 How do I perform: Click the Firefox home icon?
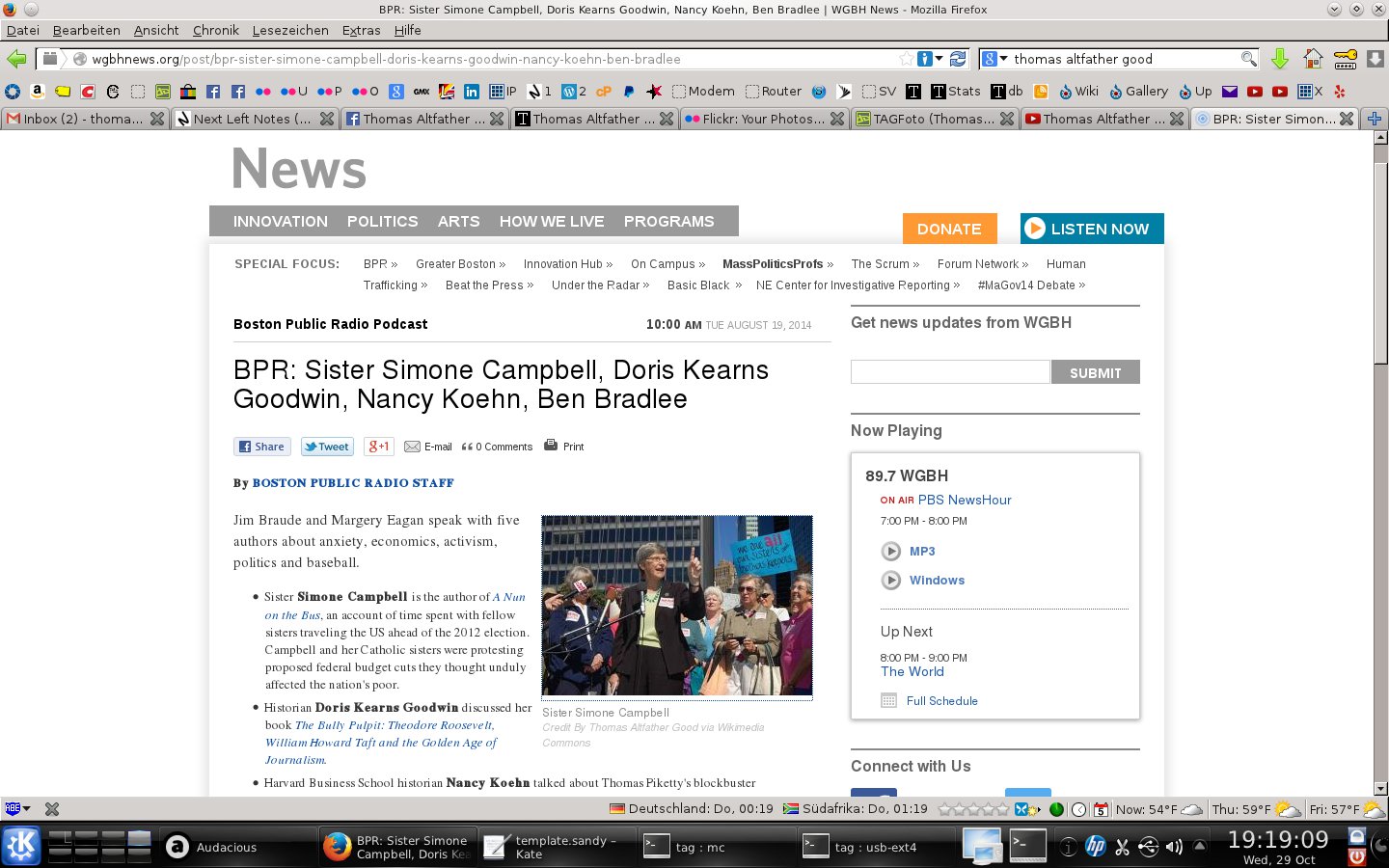pos(1313,59)
